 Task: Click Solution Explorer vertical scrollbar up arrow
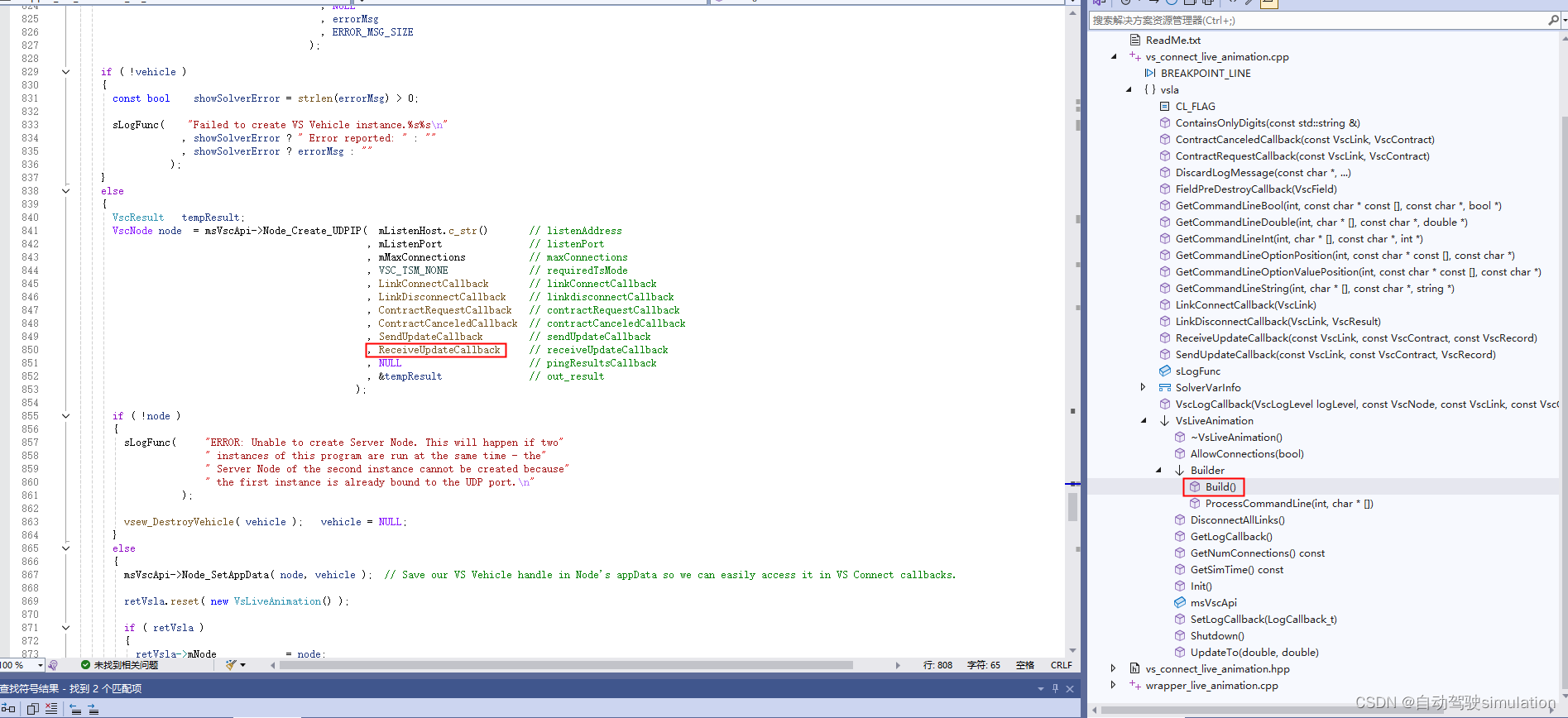coord(1563,37)
